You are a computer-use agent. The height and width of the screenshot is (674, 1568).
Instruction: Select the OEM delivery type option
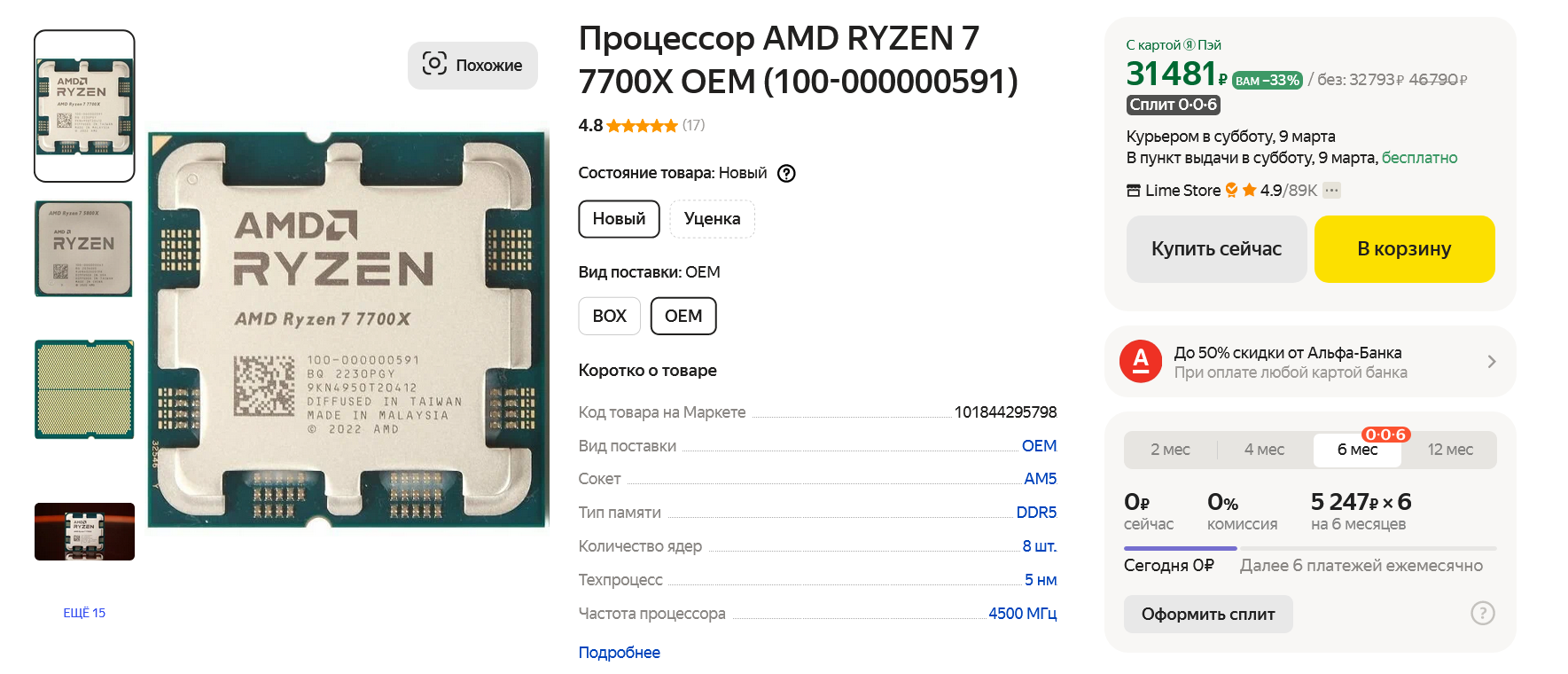pyautogui.click(x=683, y=316)
